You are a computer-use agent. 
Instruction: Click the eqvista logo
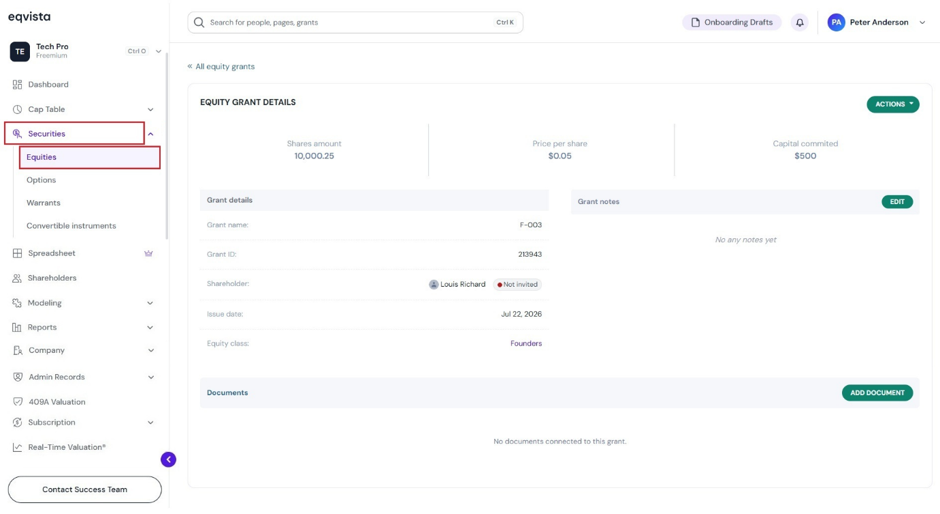click(x=29, y=17)
